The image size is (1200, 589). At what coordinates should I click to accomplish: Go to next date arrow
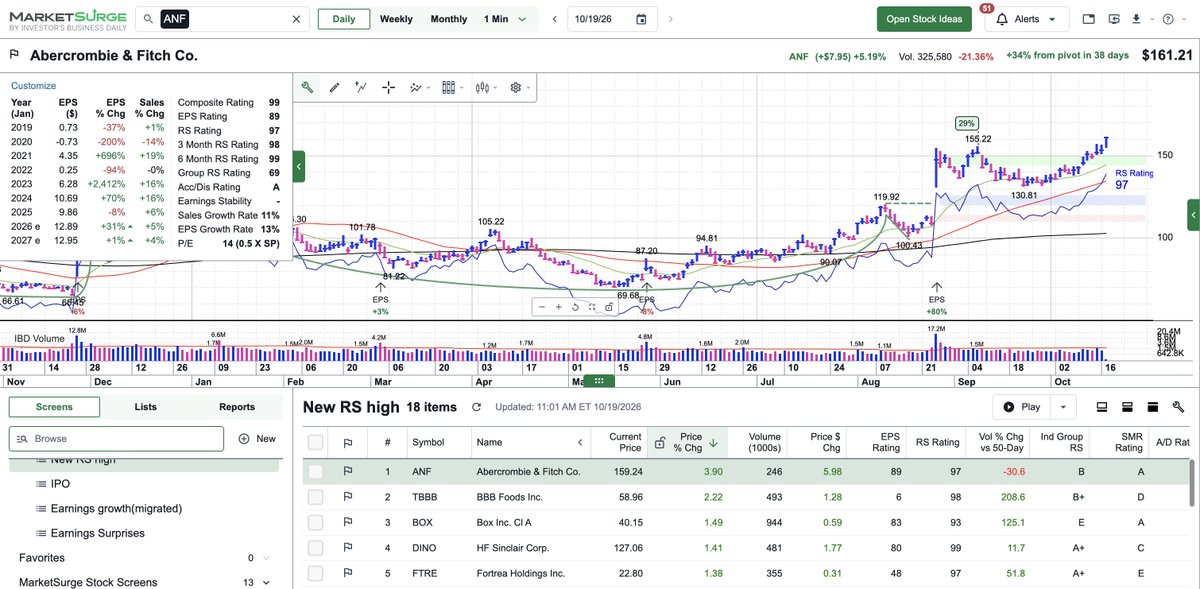670,19
